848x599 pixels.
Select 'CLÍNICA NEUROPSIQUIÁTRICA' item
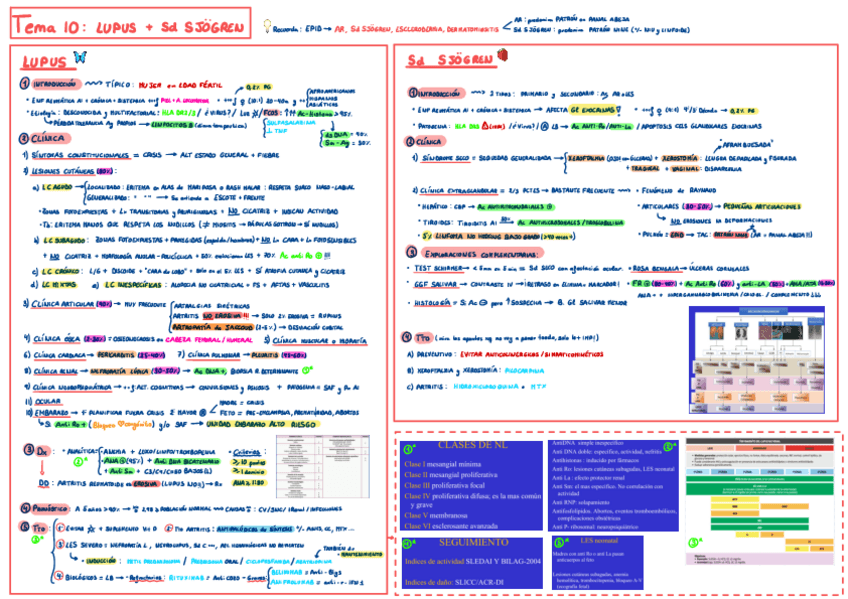[72, 387]
